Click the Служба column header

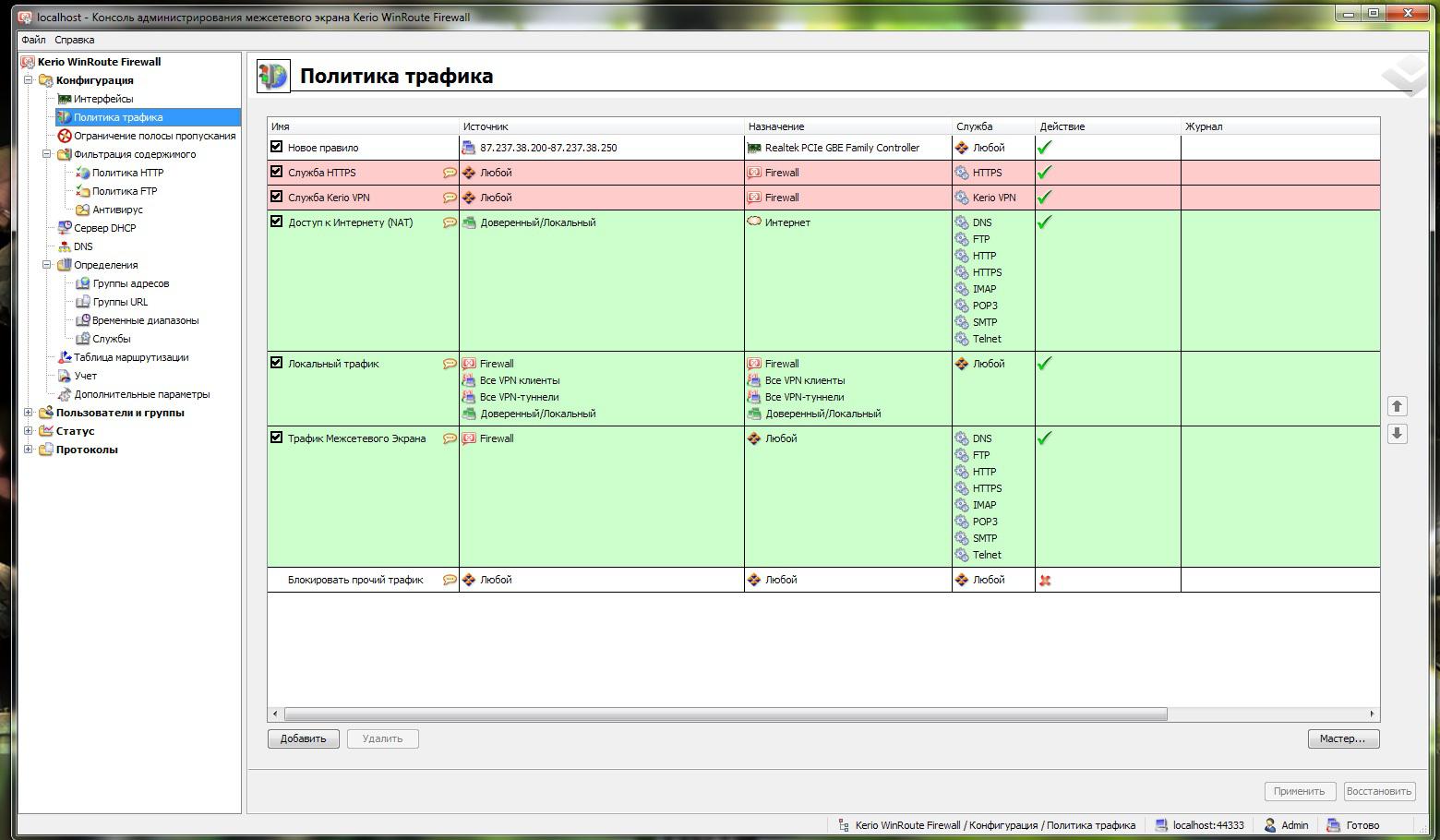click(x=993, y=126)
